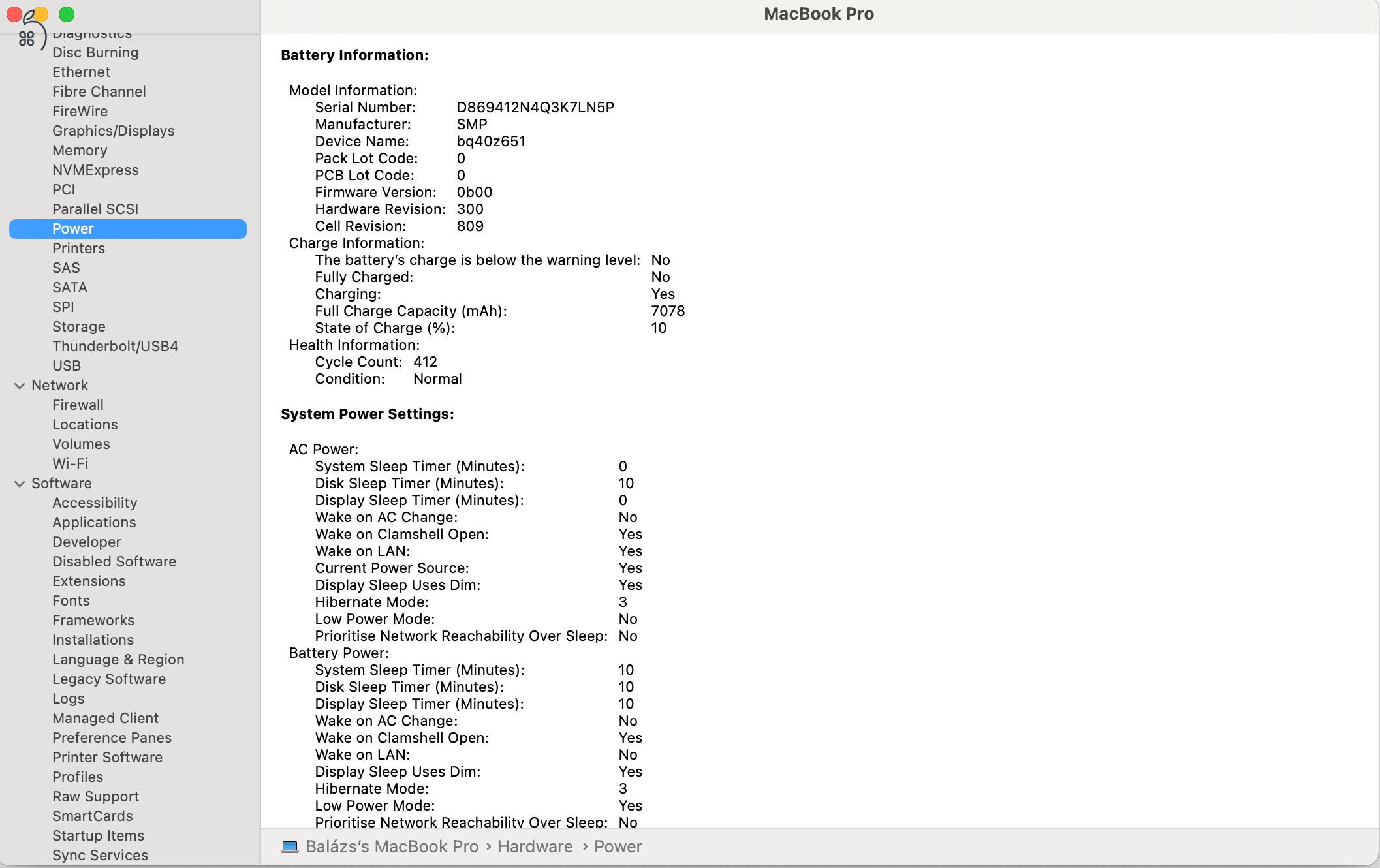This screenshot has height=868, width=1380.
Task: Open the Graphics/Displays section
Action: tap(113, 131)
